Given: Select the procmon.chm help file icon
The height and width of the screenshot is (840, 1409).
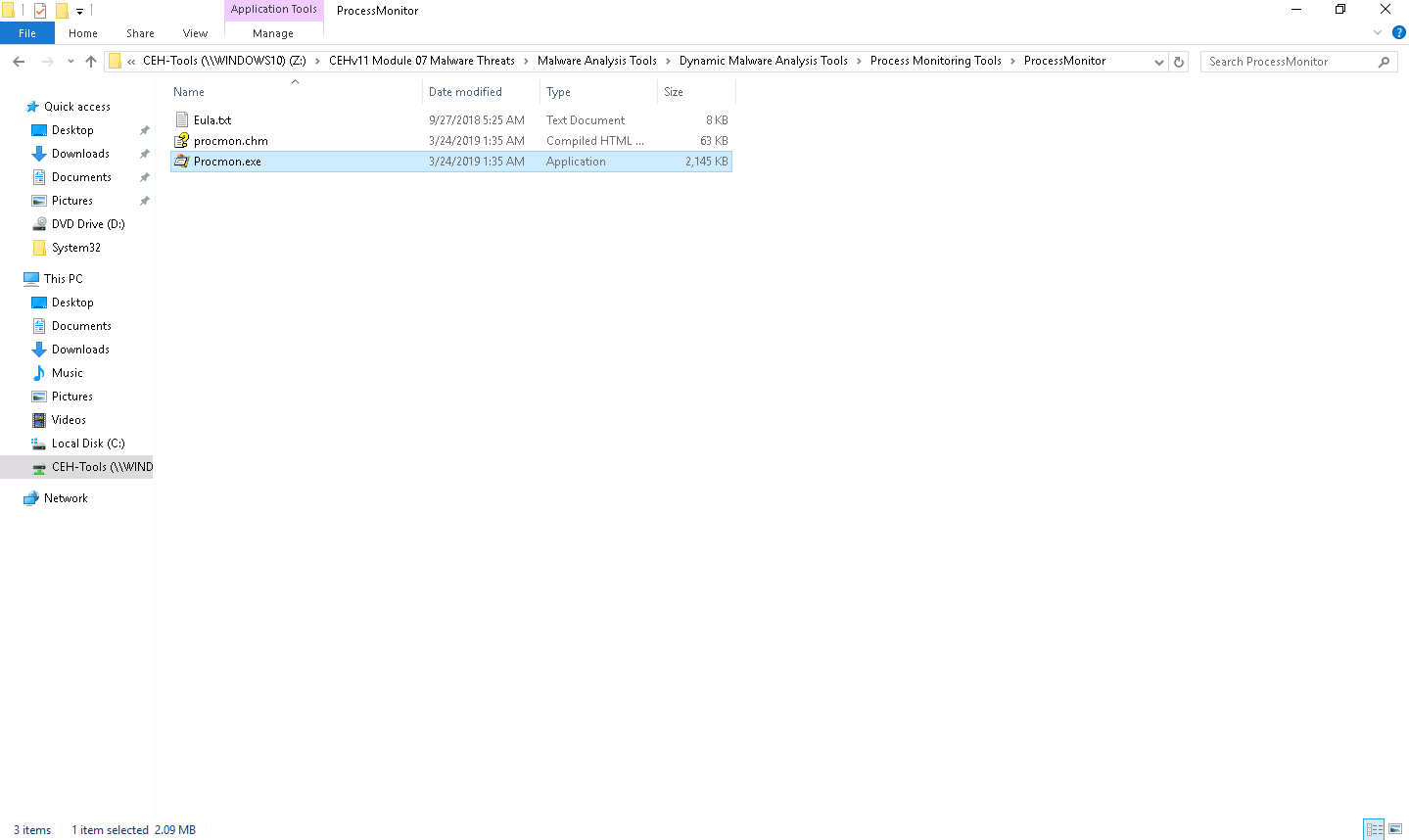Looking at the screenshot, I should pyautogui.click(x=181, y=140).
